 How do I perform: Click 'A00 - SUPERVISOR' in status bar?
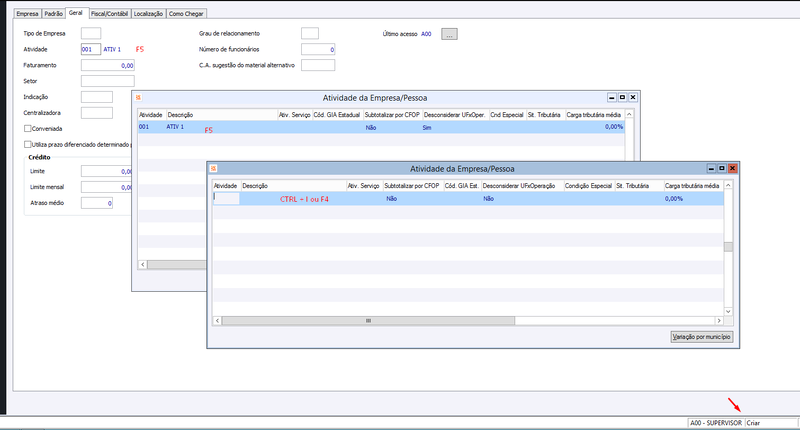coord(716,423)
